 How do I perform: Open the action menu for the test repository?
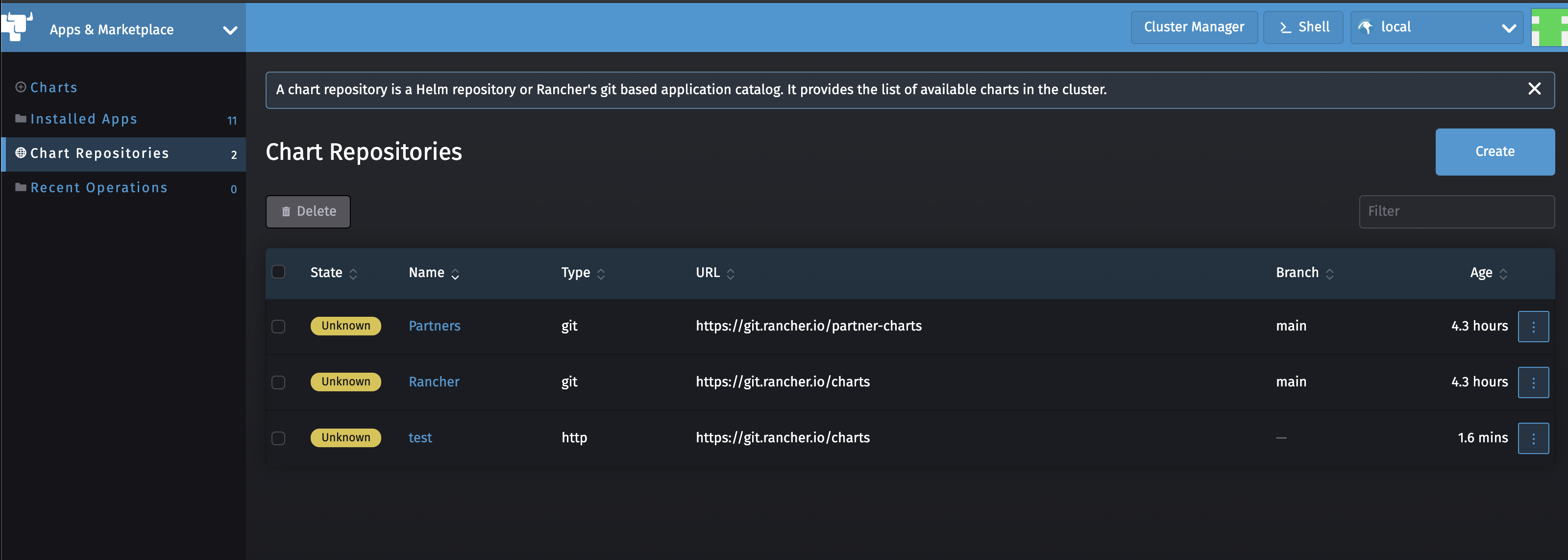click(1533, 438)
